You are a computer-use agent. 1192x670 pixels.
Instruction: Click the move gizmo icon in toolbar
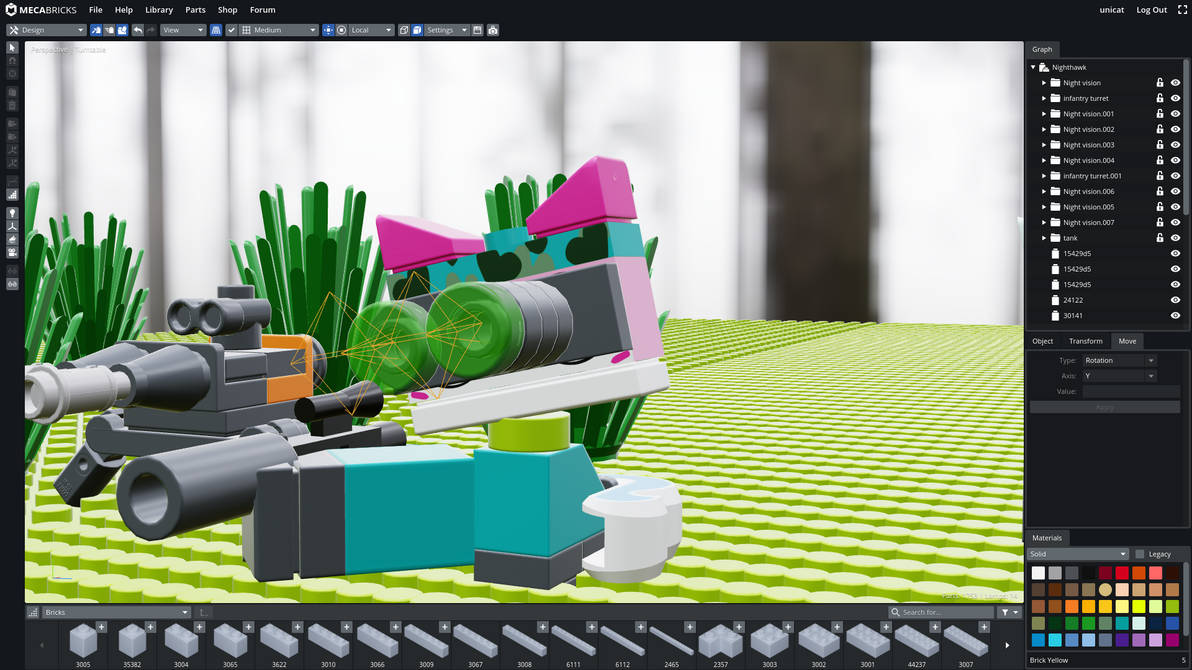pyautogui.click(x=328, y=30)
